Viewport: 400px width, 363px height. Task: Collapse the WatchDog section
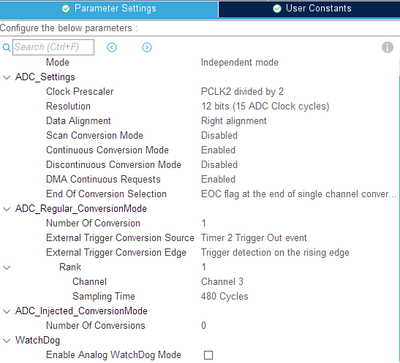(6, 341)
